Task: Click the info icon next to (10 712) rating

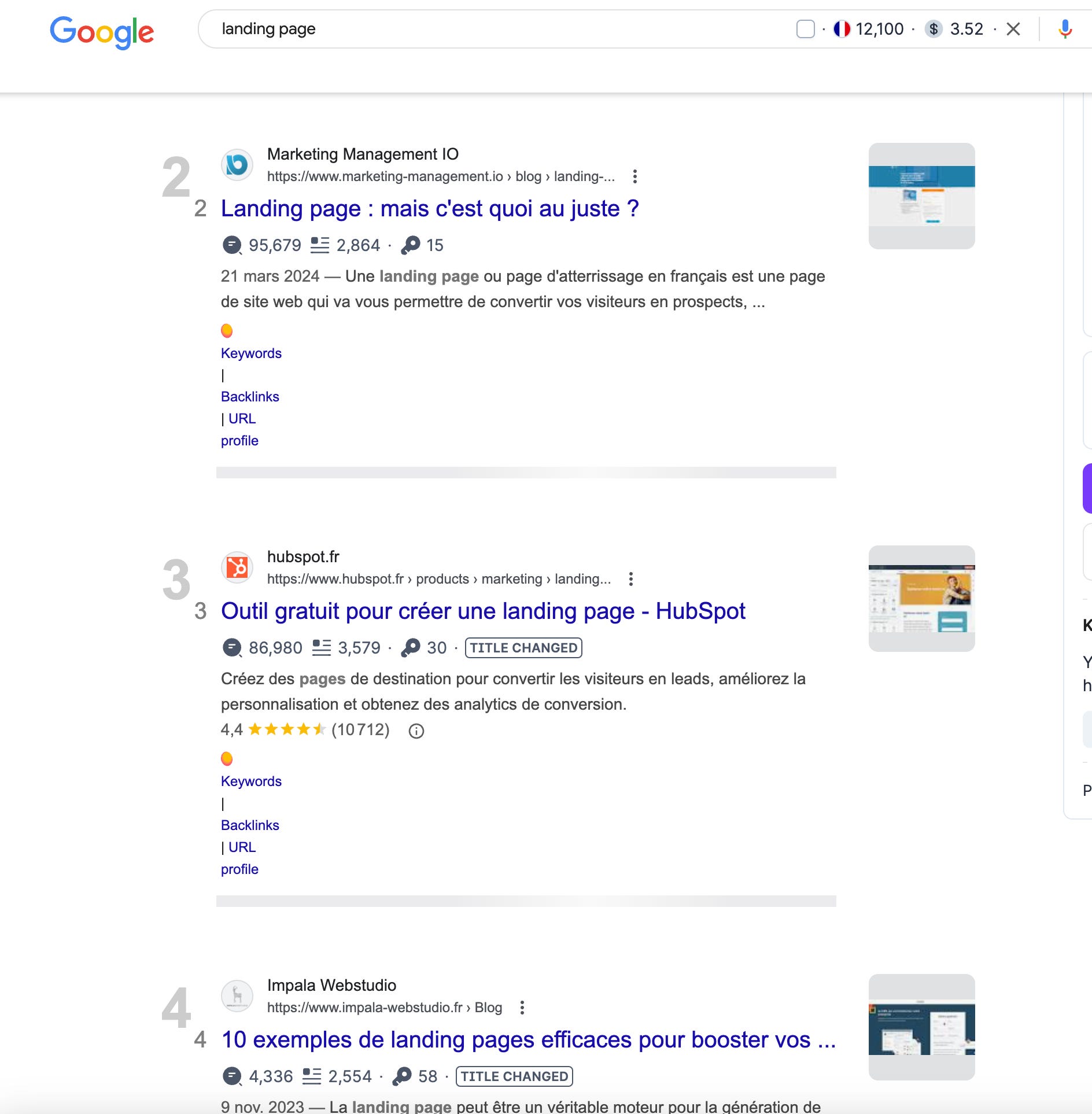Action: (416, 731)
